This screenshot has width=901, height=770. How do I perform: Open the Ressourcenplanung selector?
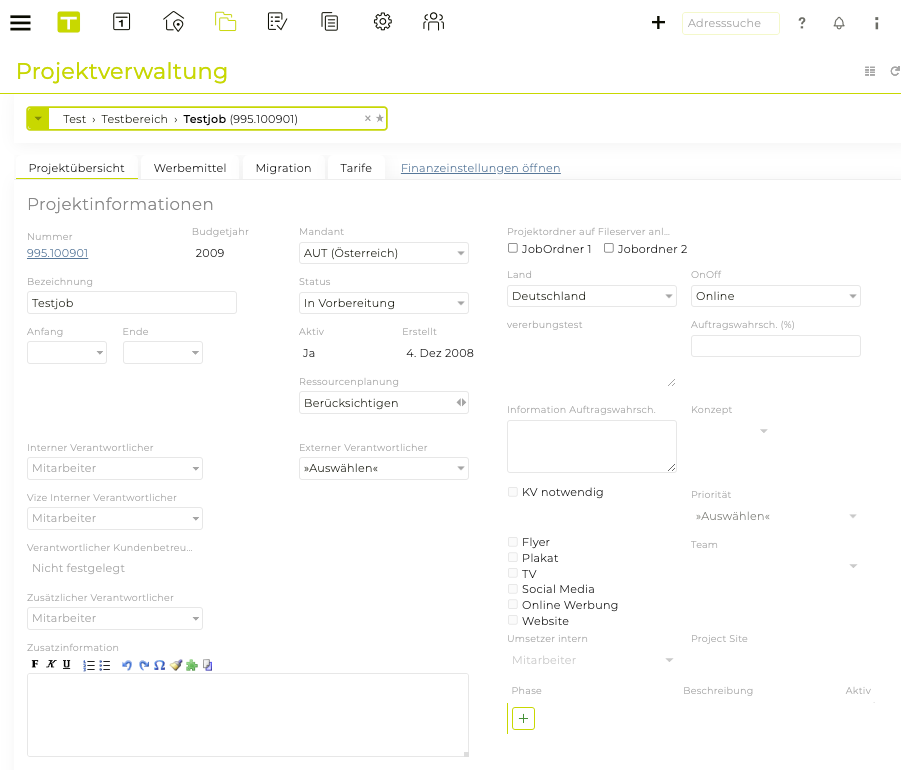tap(384, 403)
